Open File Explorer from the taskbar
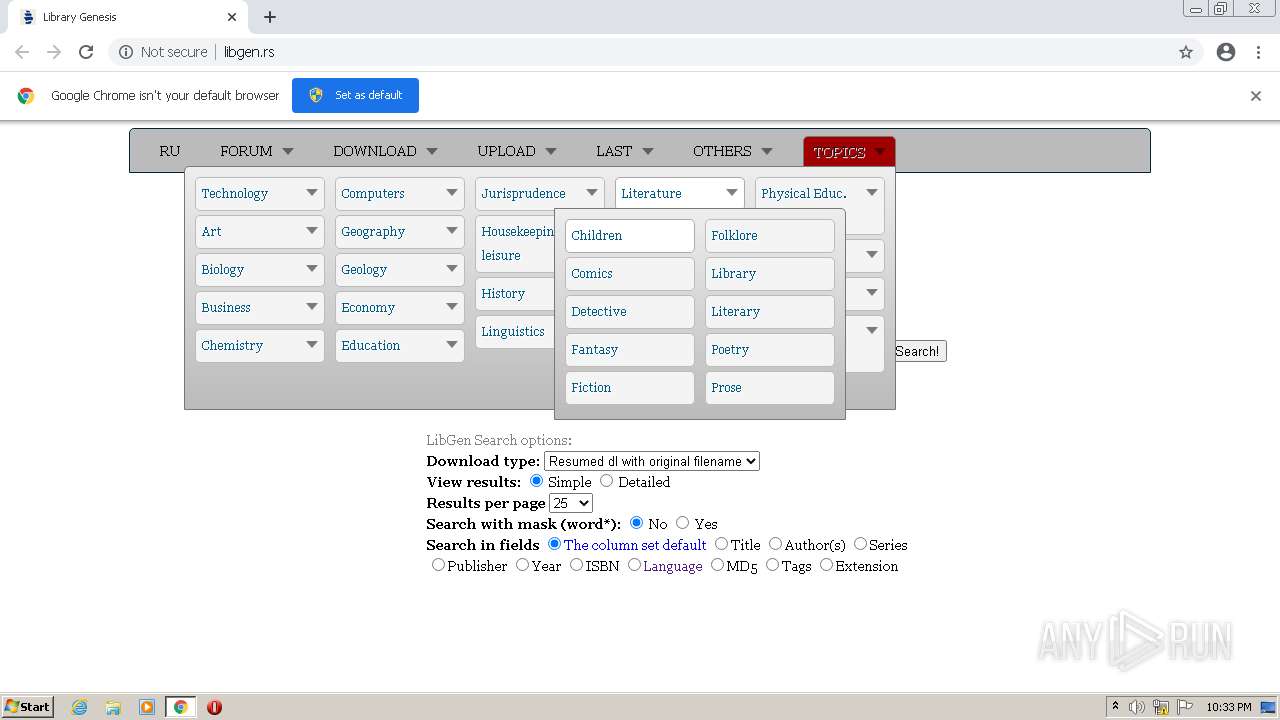 click(x=113, y=707)
